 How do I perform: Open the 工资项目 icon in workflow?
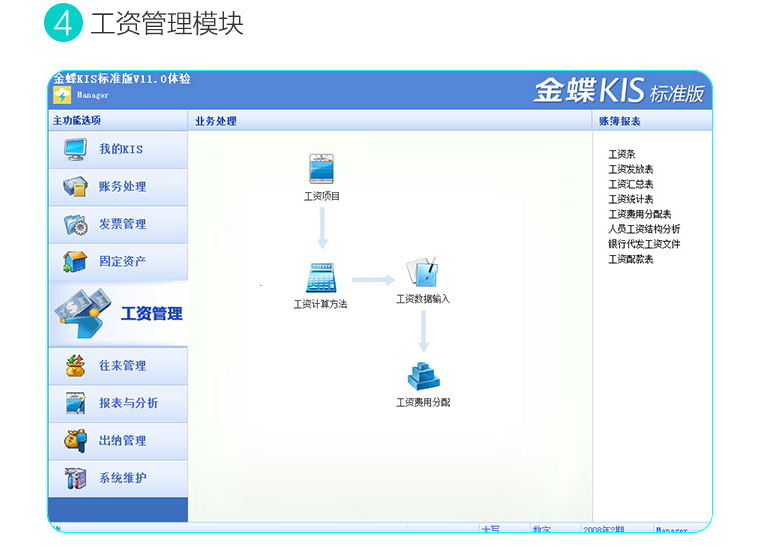(321, 170)
